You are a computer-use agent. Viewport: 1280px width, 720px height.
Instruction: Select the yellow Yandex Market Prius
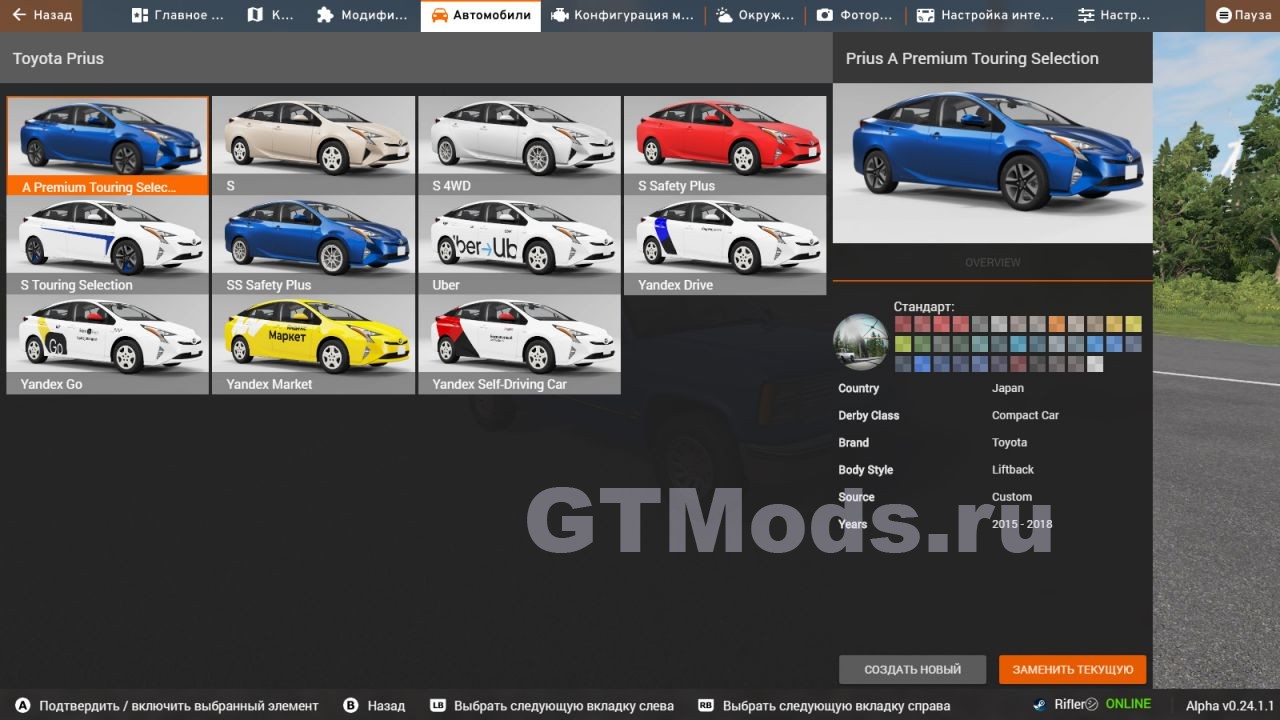click(x=314, y=344)
